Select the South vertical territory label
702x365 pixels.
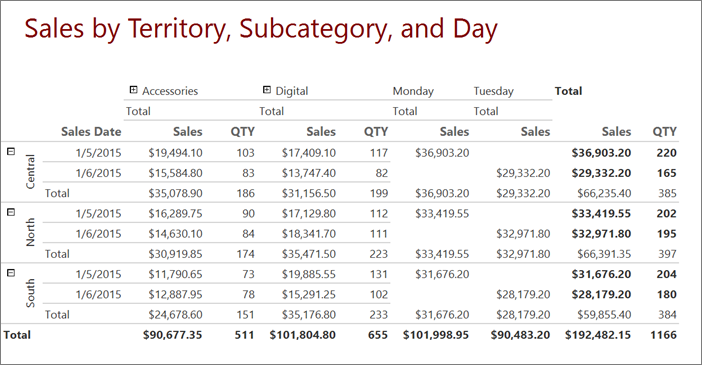tap(30, 293)
